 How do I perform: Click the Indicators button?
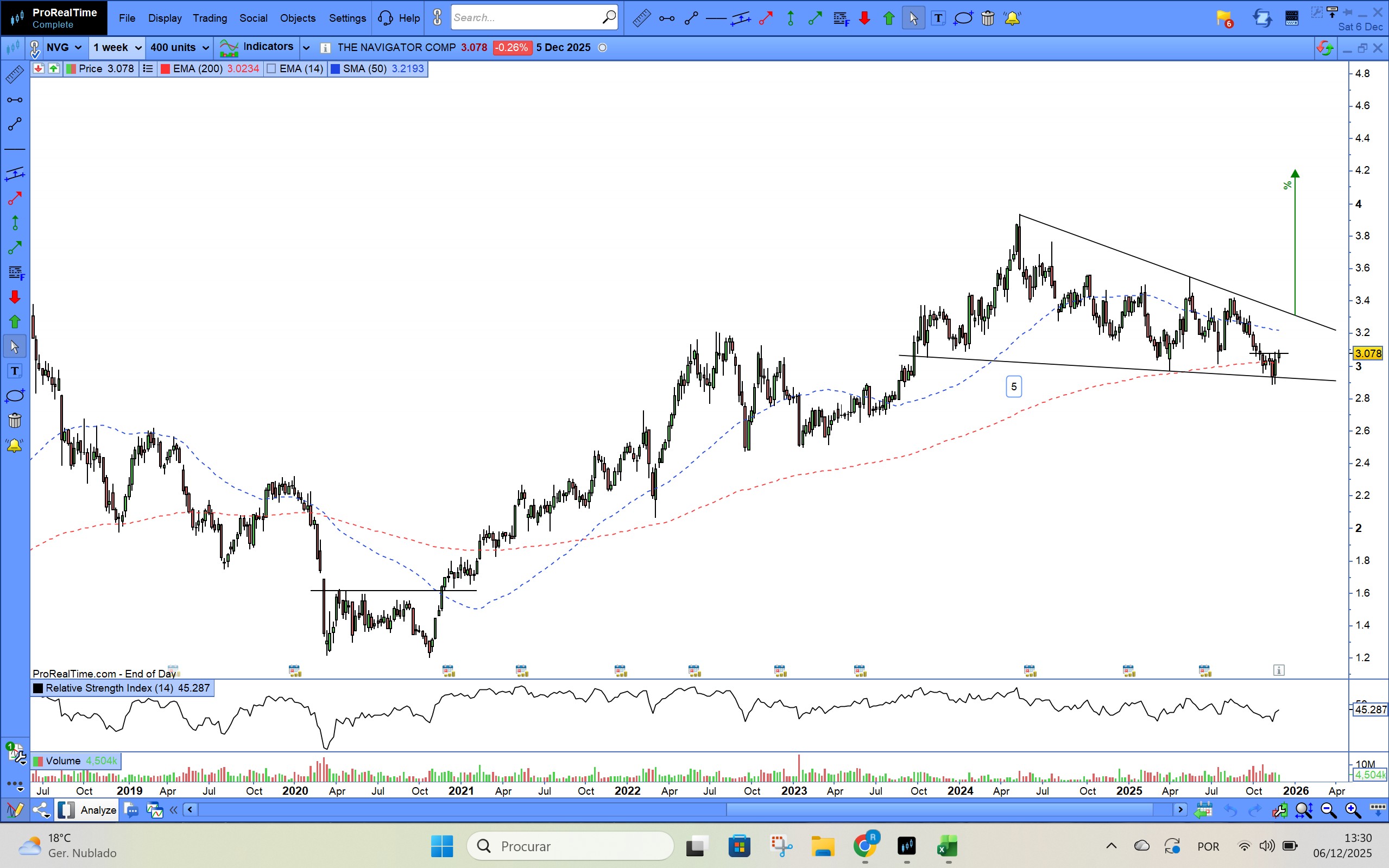coord(268,47)
